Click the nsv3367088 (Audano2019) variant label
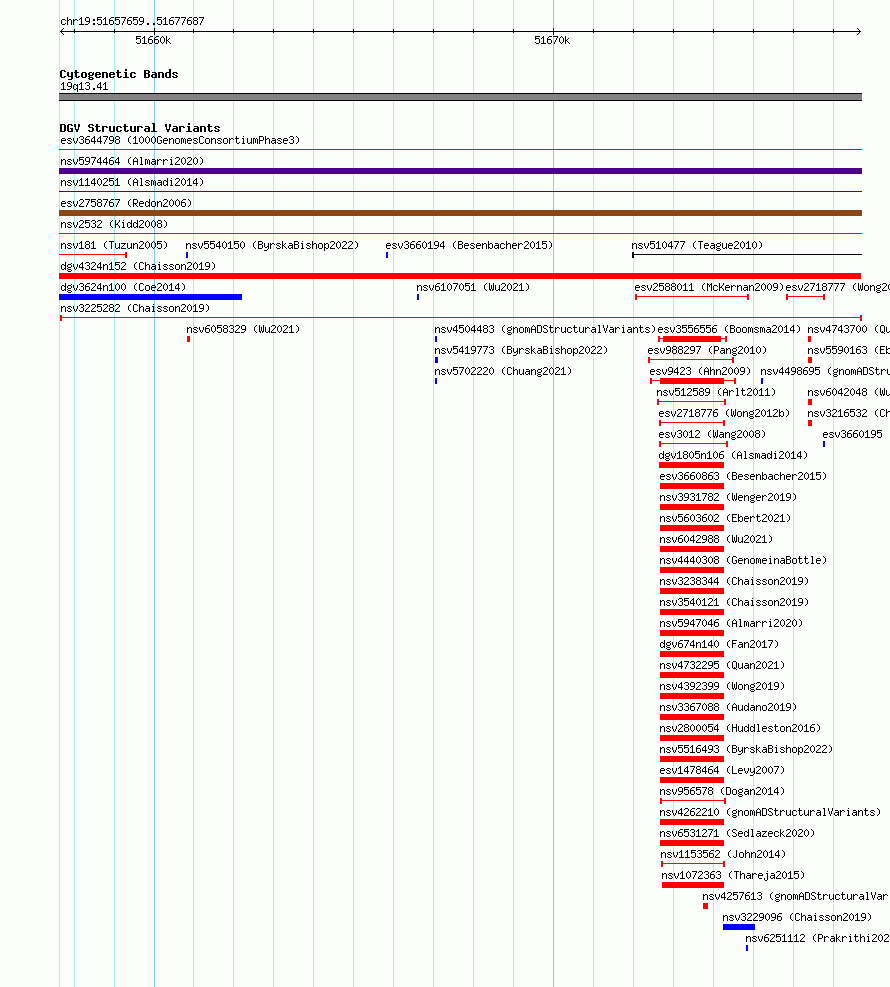The image size is (890, 987). point(728,707)
